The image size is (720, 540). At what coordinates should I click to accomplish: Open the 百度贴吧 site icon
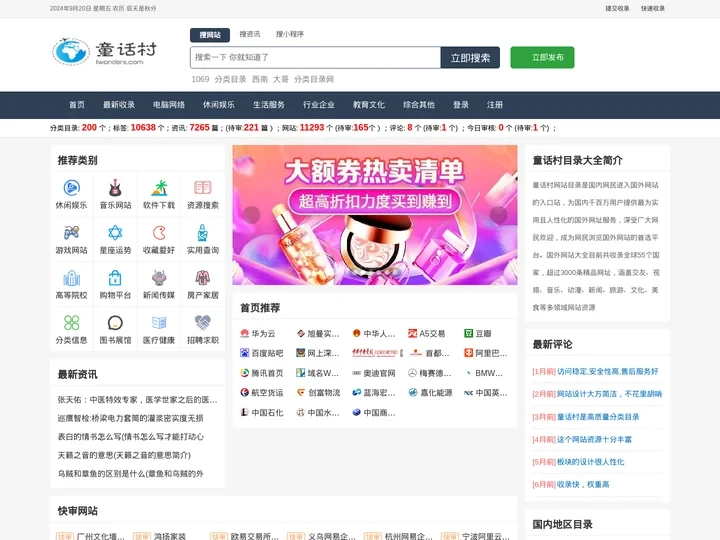click(x=244, y=353)
